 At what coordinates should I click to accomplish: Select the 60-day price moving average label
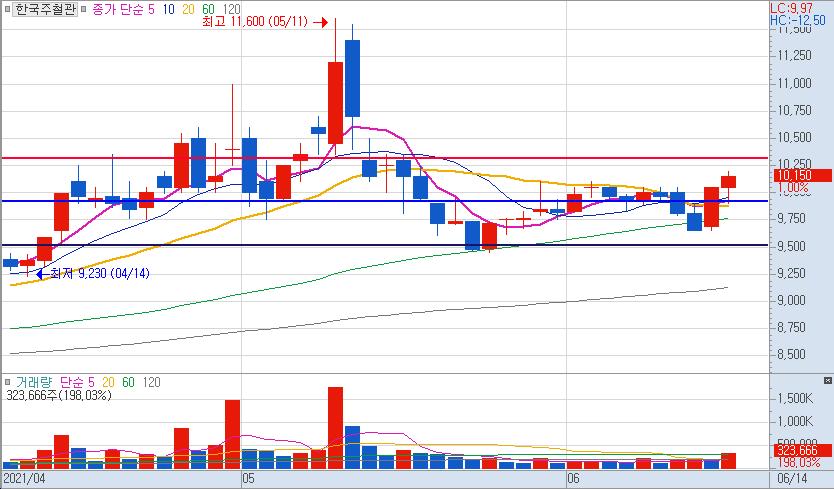point(208,9)
